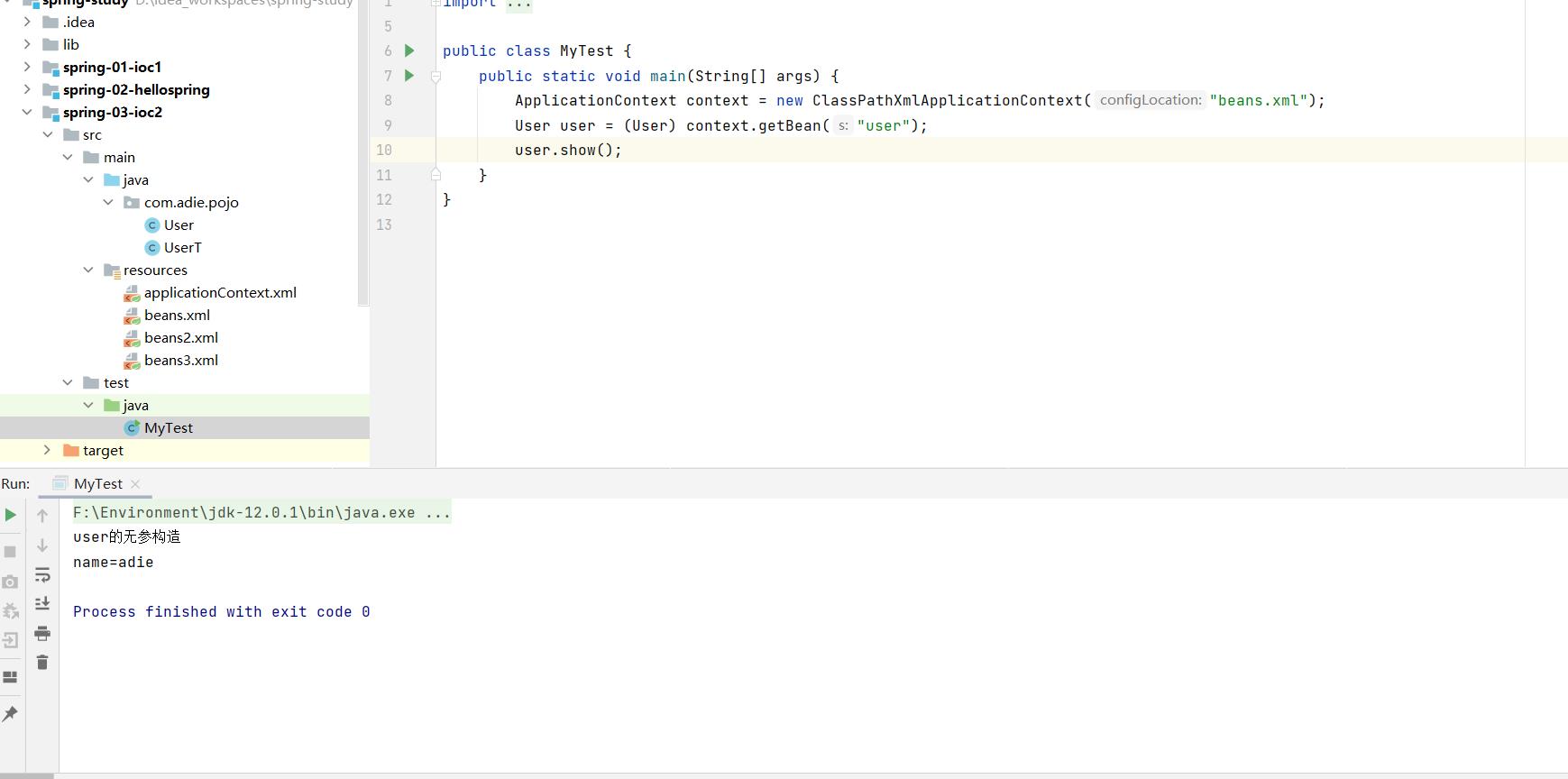
Task: Click "name=adie" console output line
Action: 114,562
